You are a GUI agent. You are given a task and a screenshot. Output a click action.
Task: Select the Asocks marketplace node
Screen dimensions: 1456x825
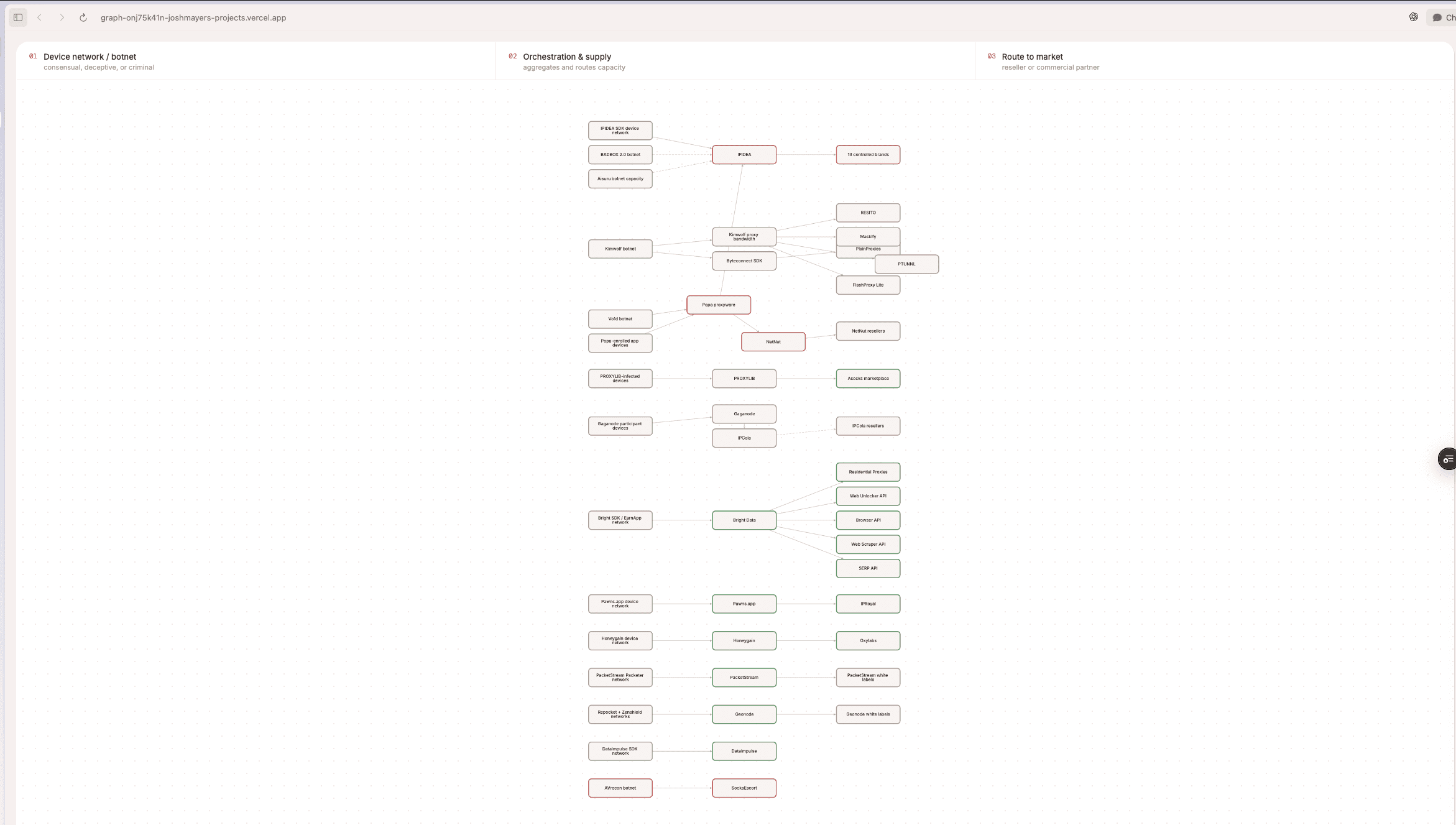tap(868, 379)
